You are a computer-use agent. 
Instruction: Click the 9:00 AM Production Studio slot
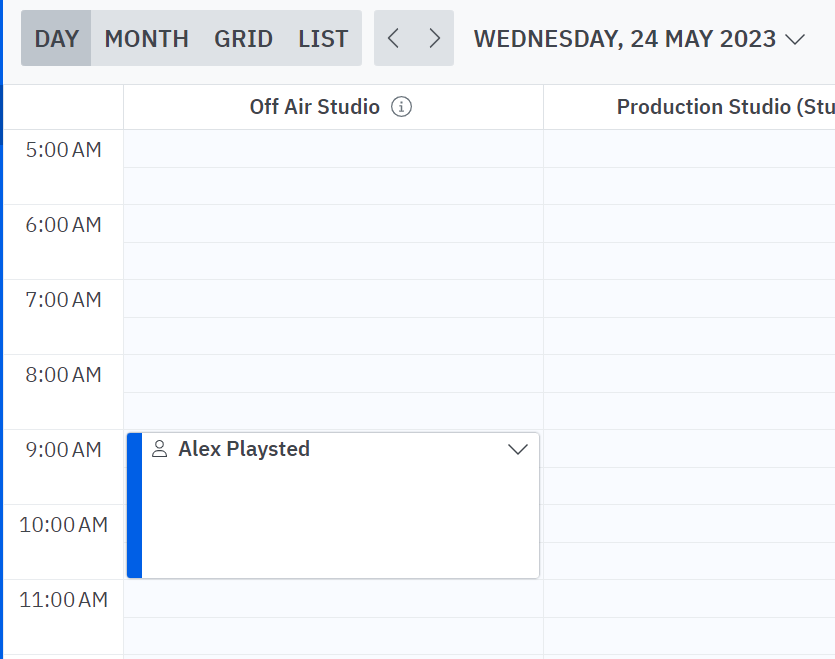coord(689,449)
